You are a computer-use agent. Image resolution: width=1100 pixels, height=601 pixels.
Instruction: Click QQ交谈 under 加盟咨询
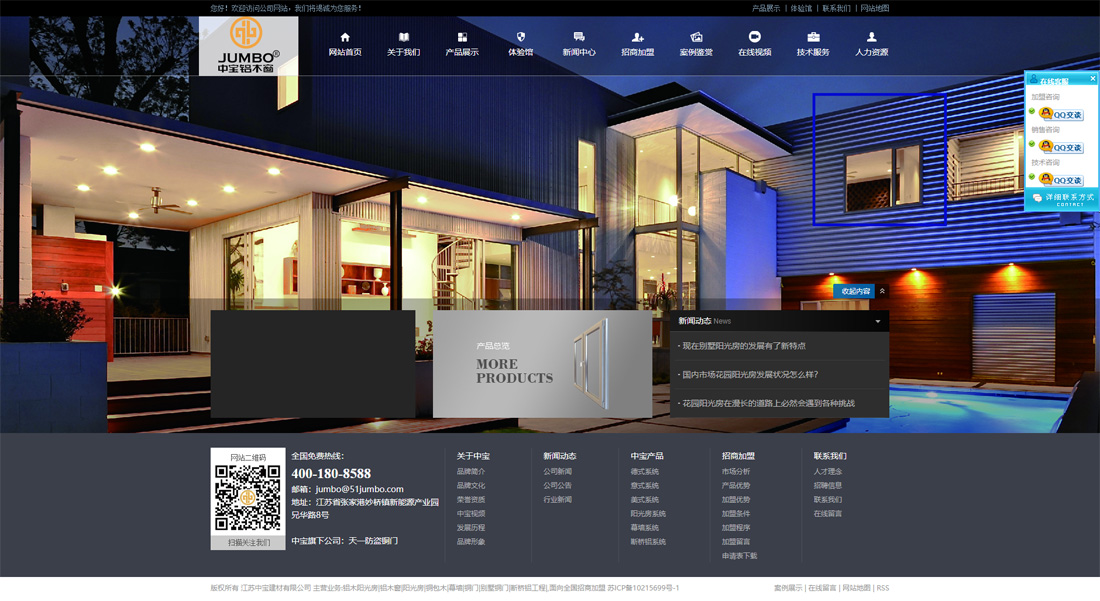[1061, 114]
